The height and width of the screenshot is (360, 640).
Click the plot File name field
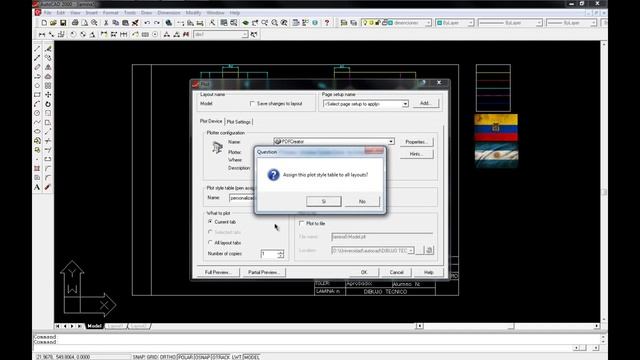382,237
